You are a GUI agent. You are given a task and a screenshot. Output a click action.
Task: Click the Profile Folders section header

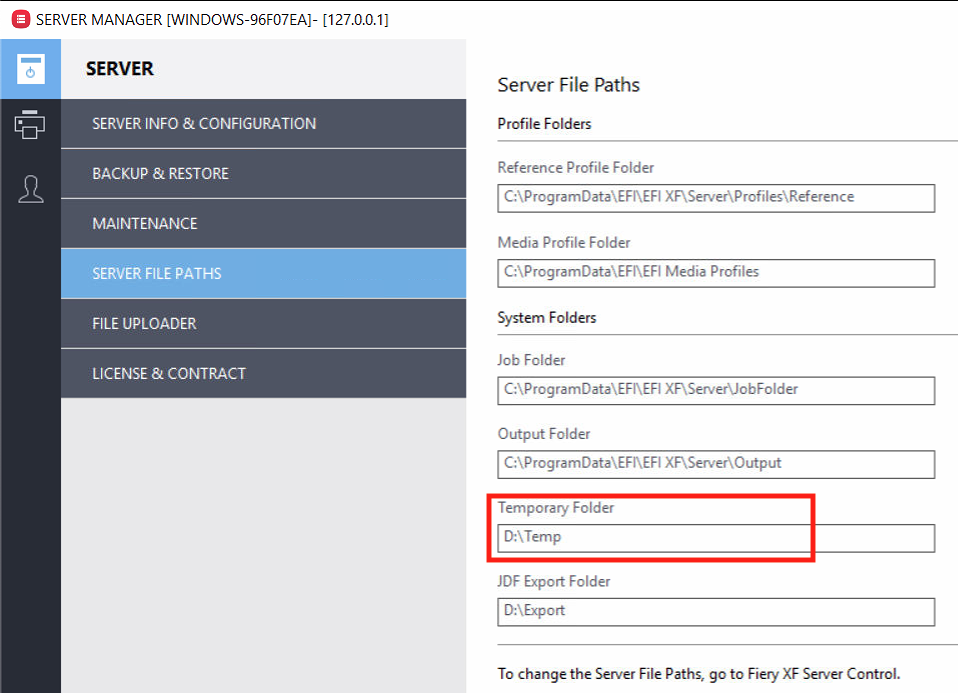tap(544, 123)
